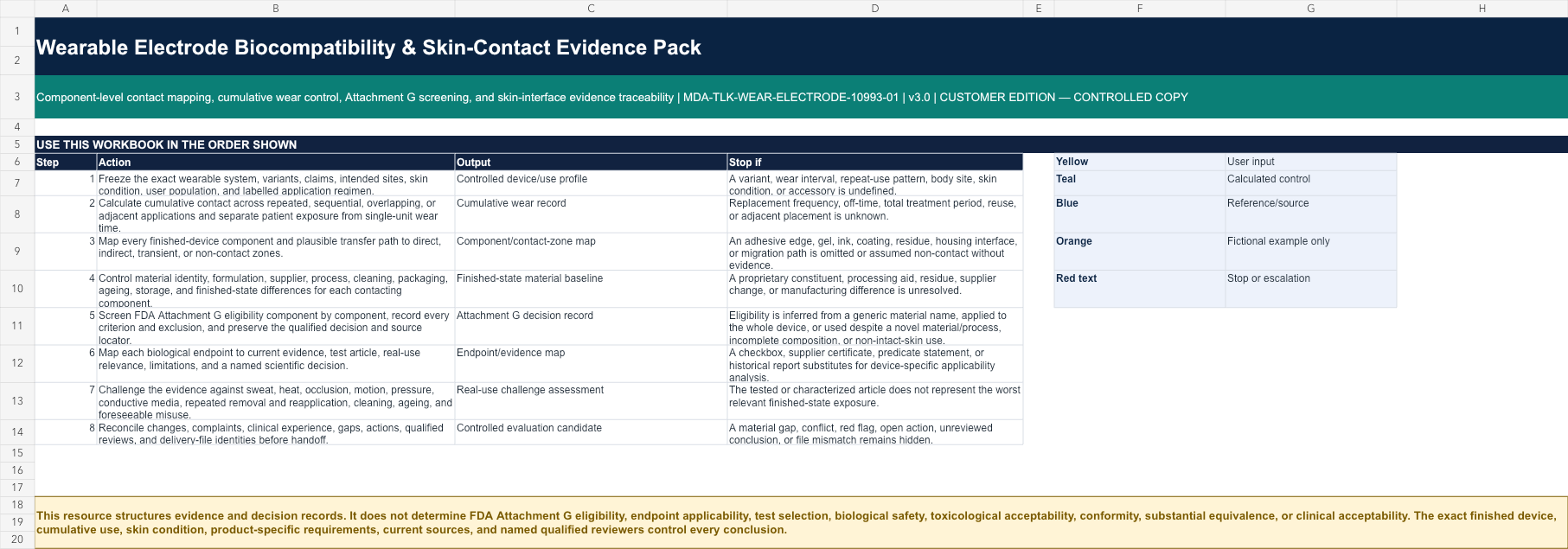Select row 11 header
Image resolution: width=1568 pixels, height=549 pixels.
[x=17, y=326]
